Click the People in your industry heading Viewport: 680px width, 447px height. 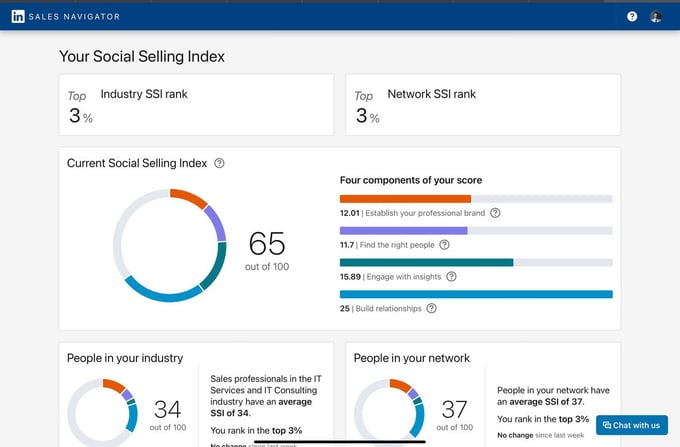125,358
